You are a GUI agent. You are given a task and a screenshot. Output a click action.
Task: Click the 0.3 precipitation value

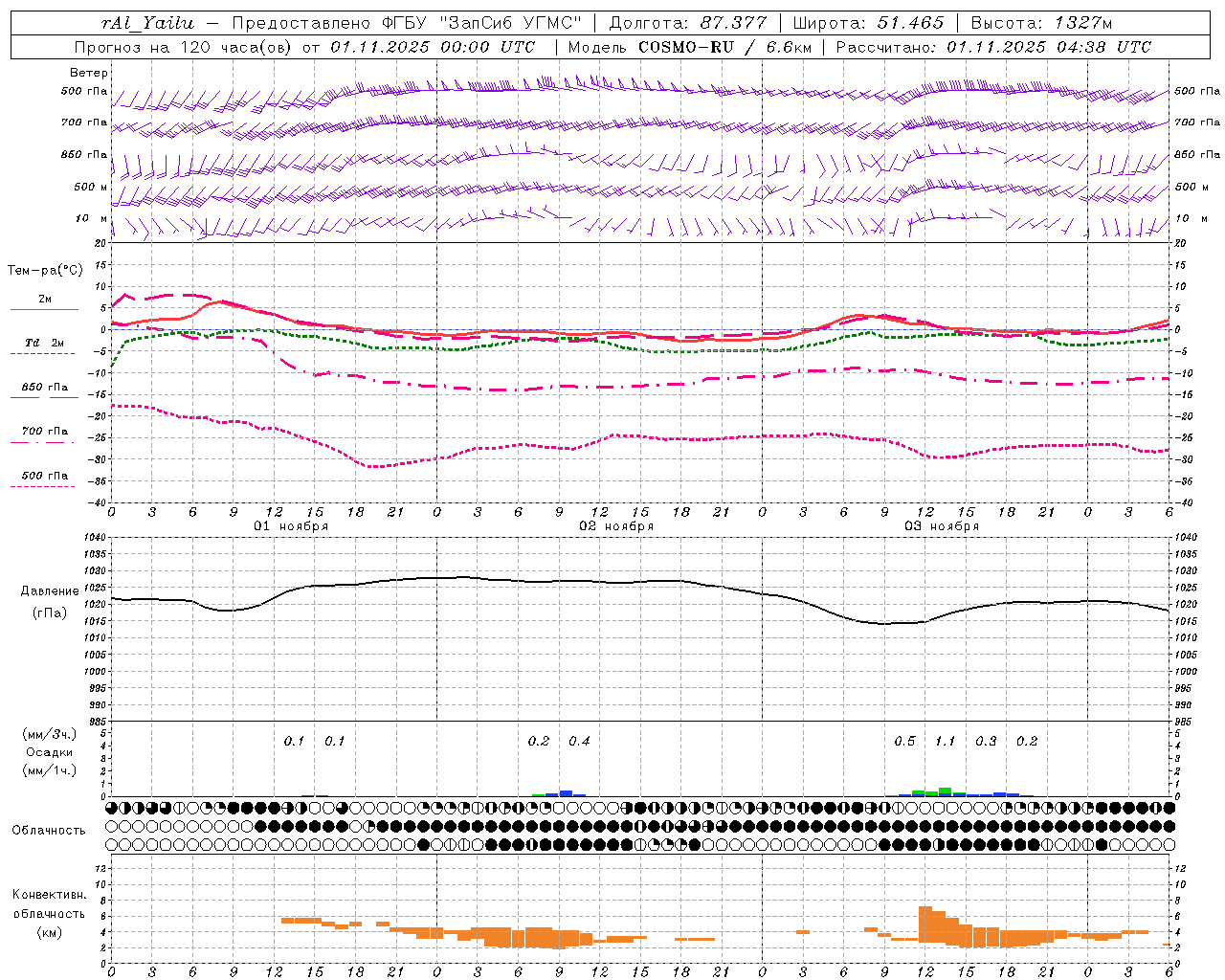click(986, 742)
